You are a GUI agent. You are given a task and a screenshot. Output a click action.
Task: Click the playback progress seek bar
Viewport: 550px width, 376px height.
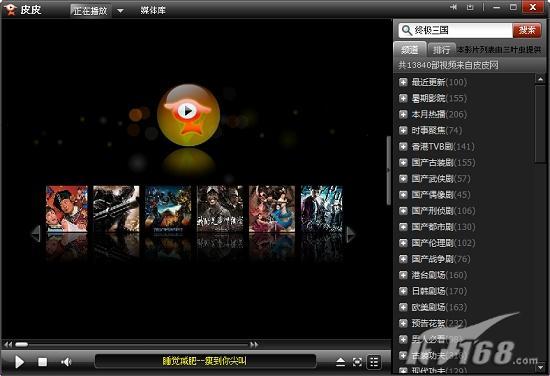(x=132, y=345)
